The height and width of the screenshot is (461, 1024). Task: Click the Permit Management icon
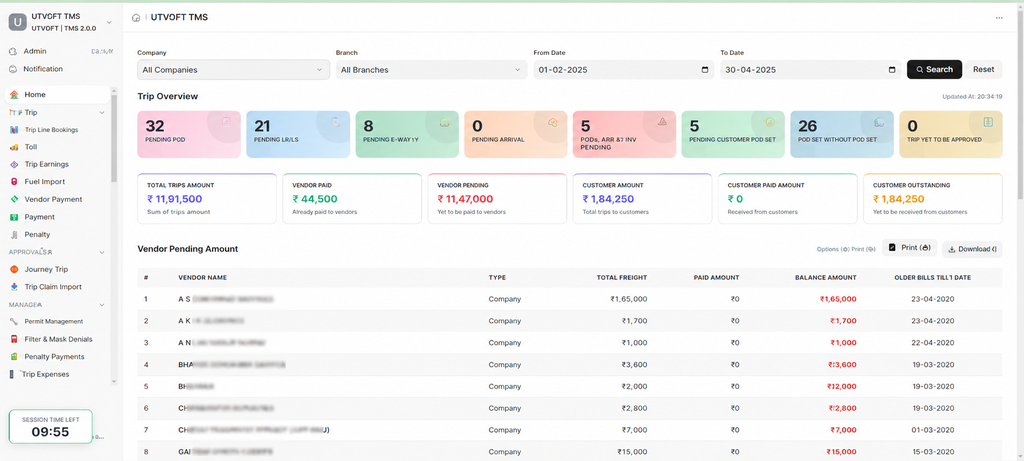[x=14, y=321]
